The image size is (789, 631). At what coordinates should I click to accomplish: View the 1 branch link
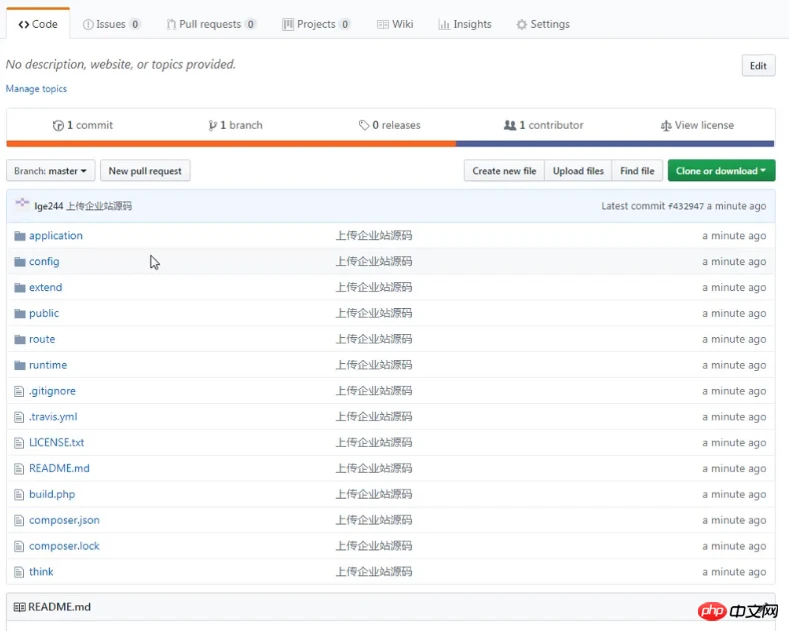(235, 125)
